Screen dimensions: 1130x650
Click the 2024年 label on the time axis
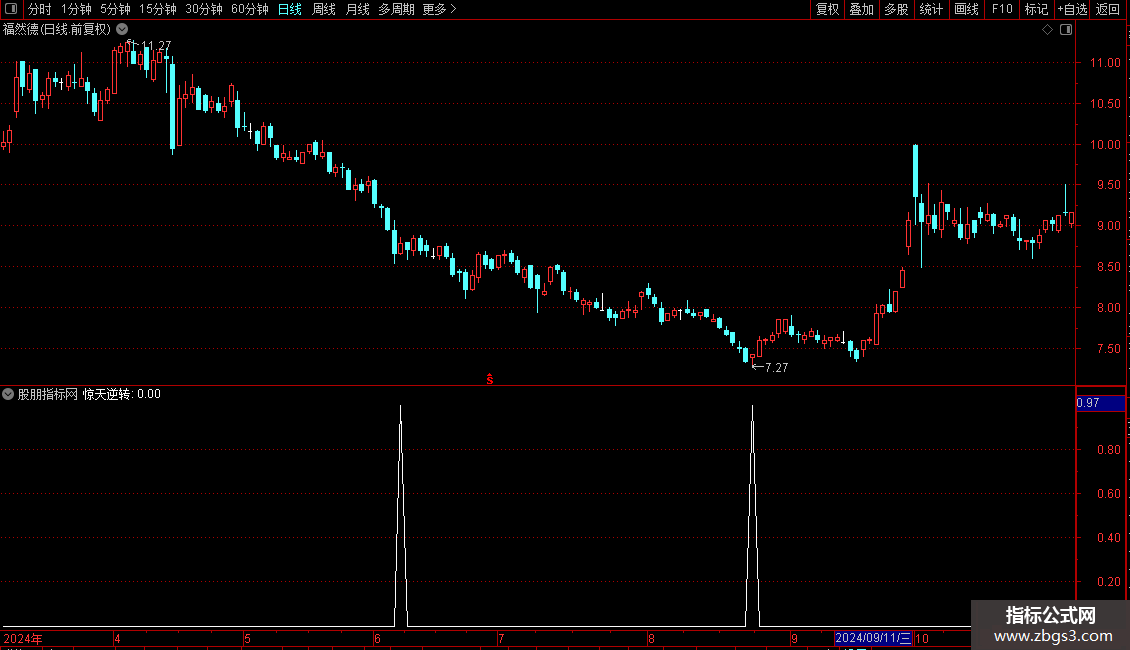[23, 638]
